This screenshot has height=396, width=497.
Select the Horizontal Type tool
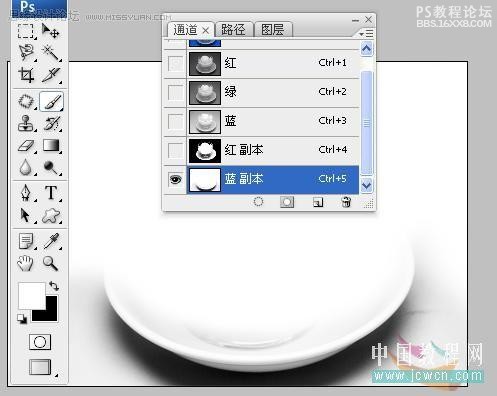(51, 193)
